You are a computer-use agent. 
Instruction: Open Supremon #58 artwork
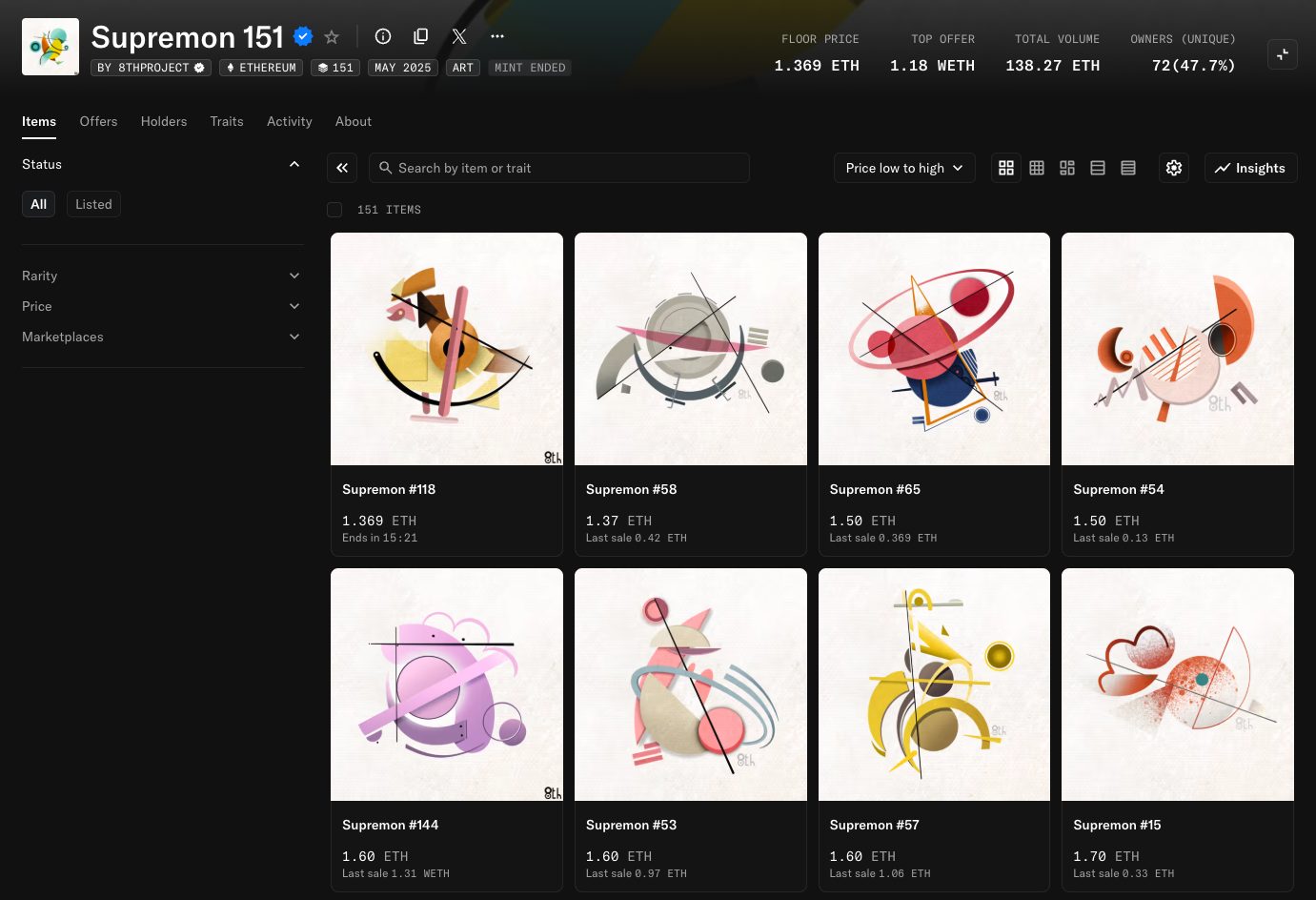point(691,349)
